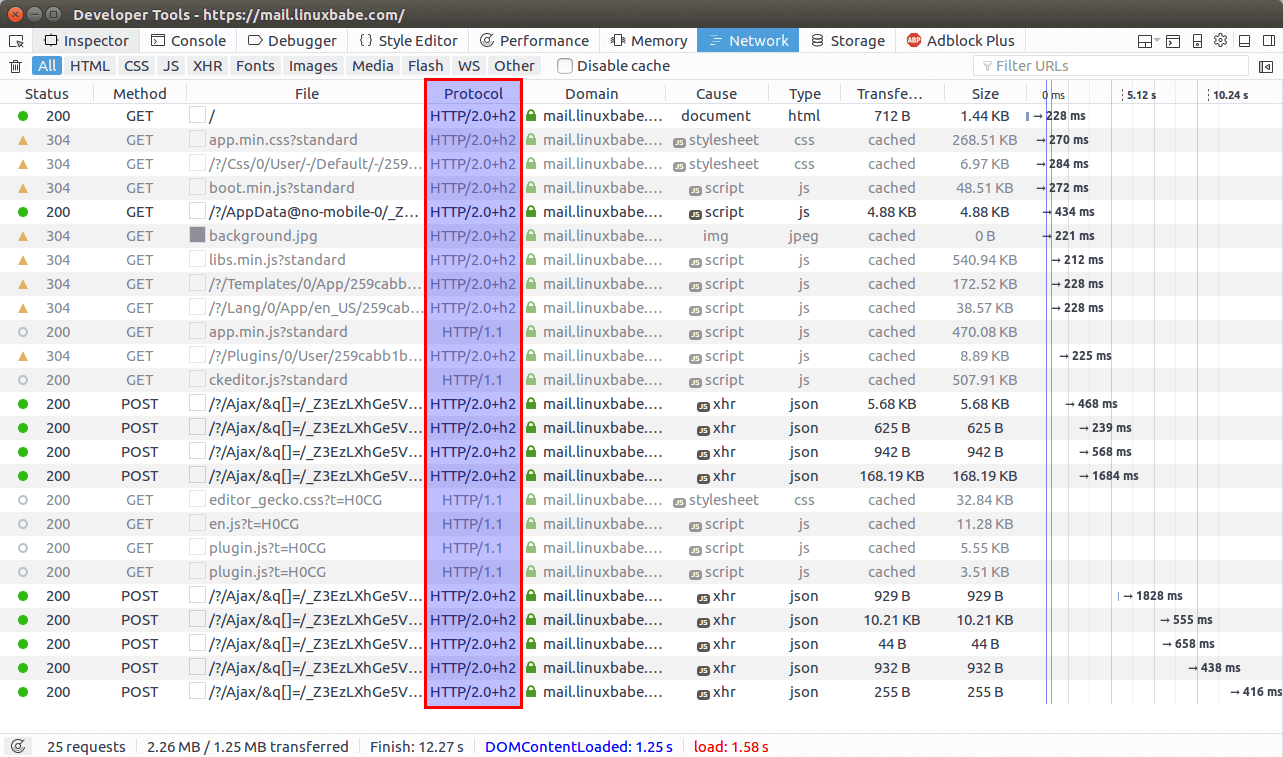Show only Fonts requests
1283x757 pixels.
pyautogui.click(x=255, y=66)
